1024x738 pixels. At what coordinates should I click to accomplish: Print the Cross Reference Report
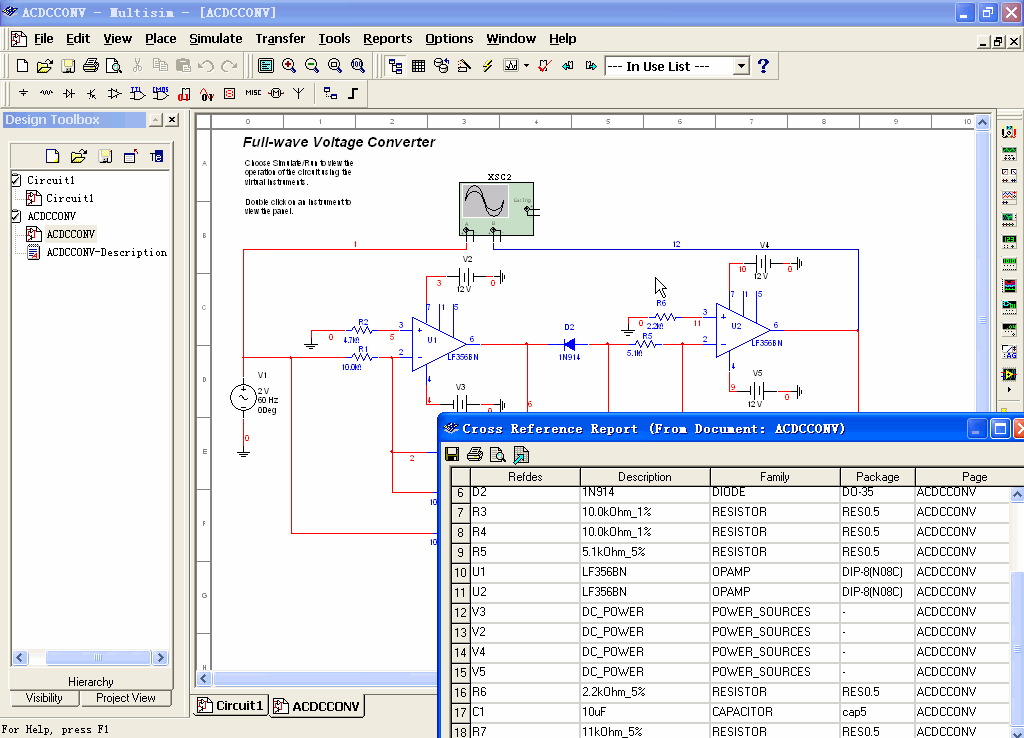coord(475,455)
